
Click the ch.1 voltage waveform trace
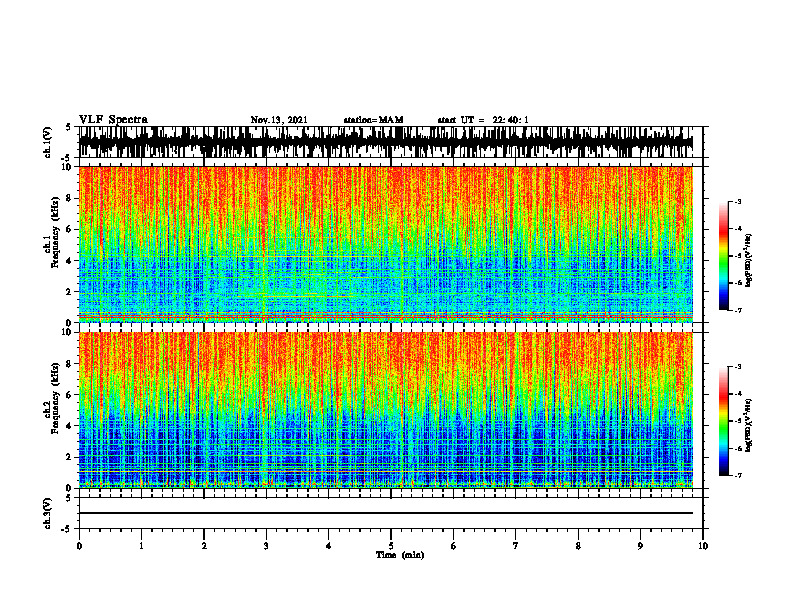click(386, 142)
